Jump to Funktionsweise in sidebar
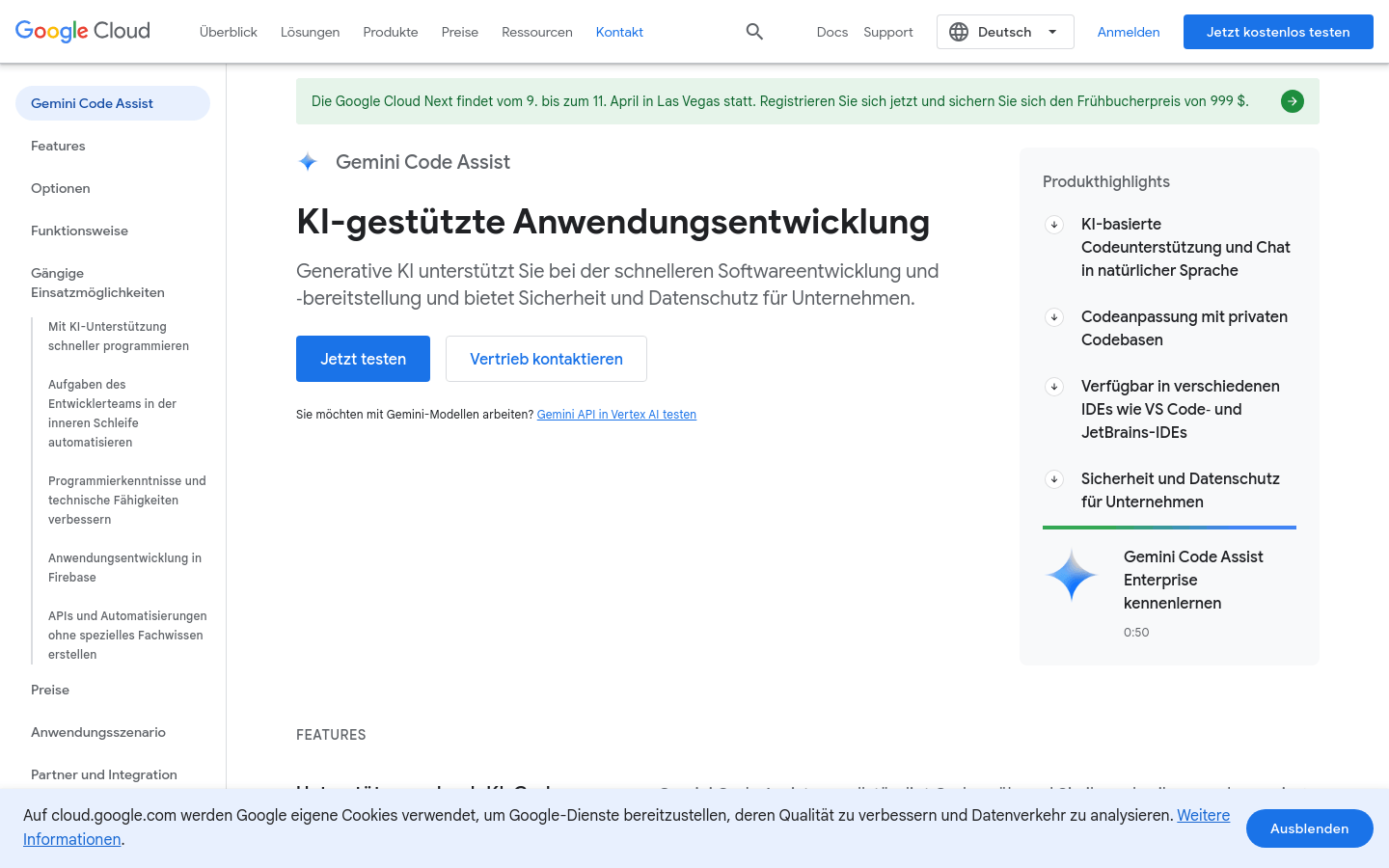Screen dimensions: 1389x868 (x=79, y=231)
